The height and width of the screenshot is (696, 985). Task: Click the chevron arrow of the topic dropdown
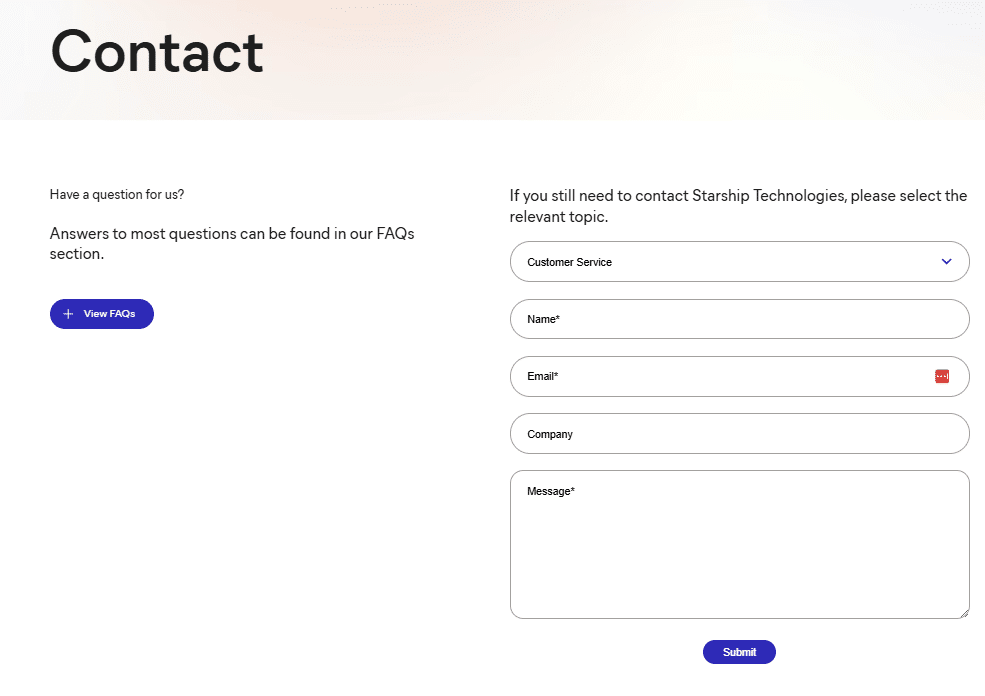coord(946,262)
